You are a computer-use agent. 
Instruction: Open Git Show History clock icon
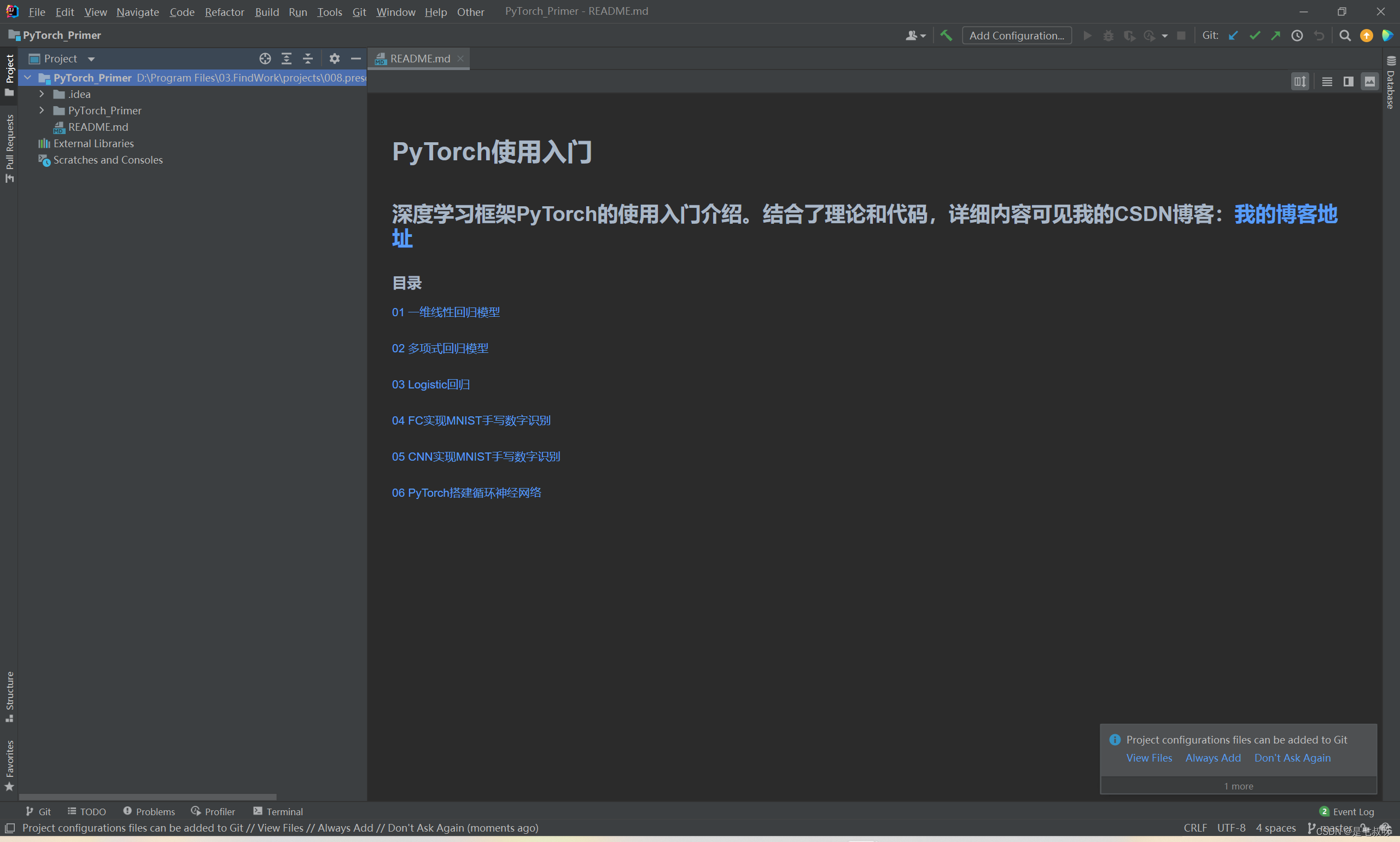(1297, 35)
